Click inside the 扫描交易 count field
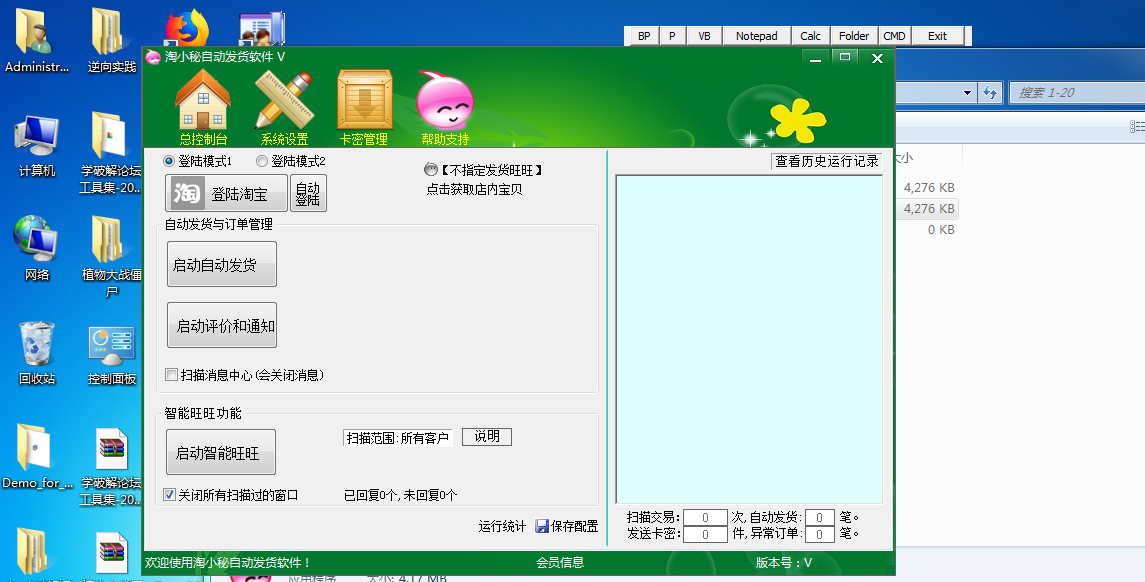The height and width of the screenshot is (582, 1145). tap(704, 518)
